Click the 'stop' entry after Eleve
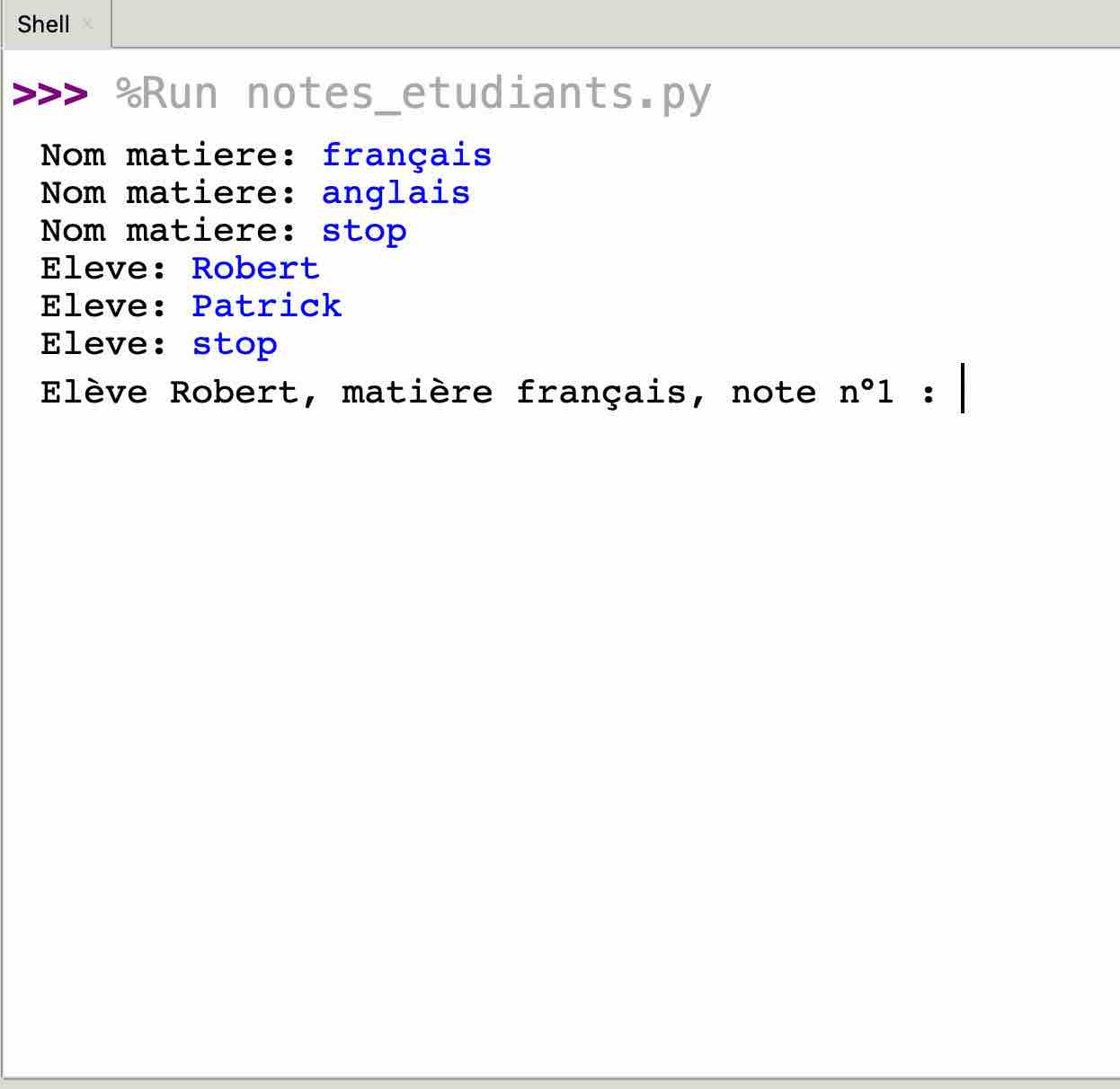 (235, 344)
